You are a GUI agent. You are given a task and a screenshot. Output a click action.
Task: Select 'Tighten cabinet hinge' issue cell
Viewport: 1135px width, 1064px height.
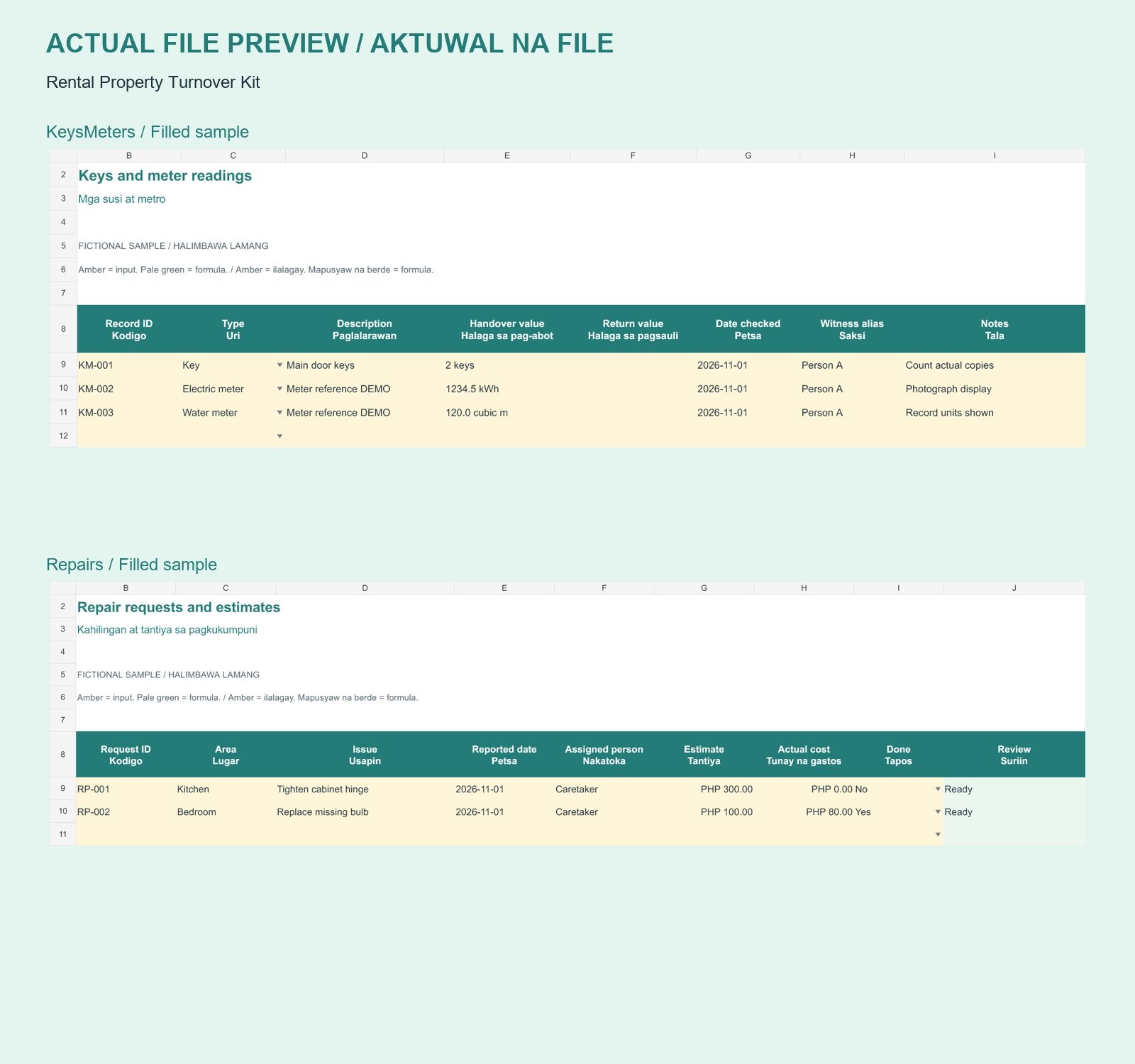(365, 789)
